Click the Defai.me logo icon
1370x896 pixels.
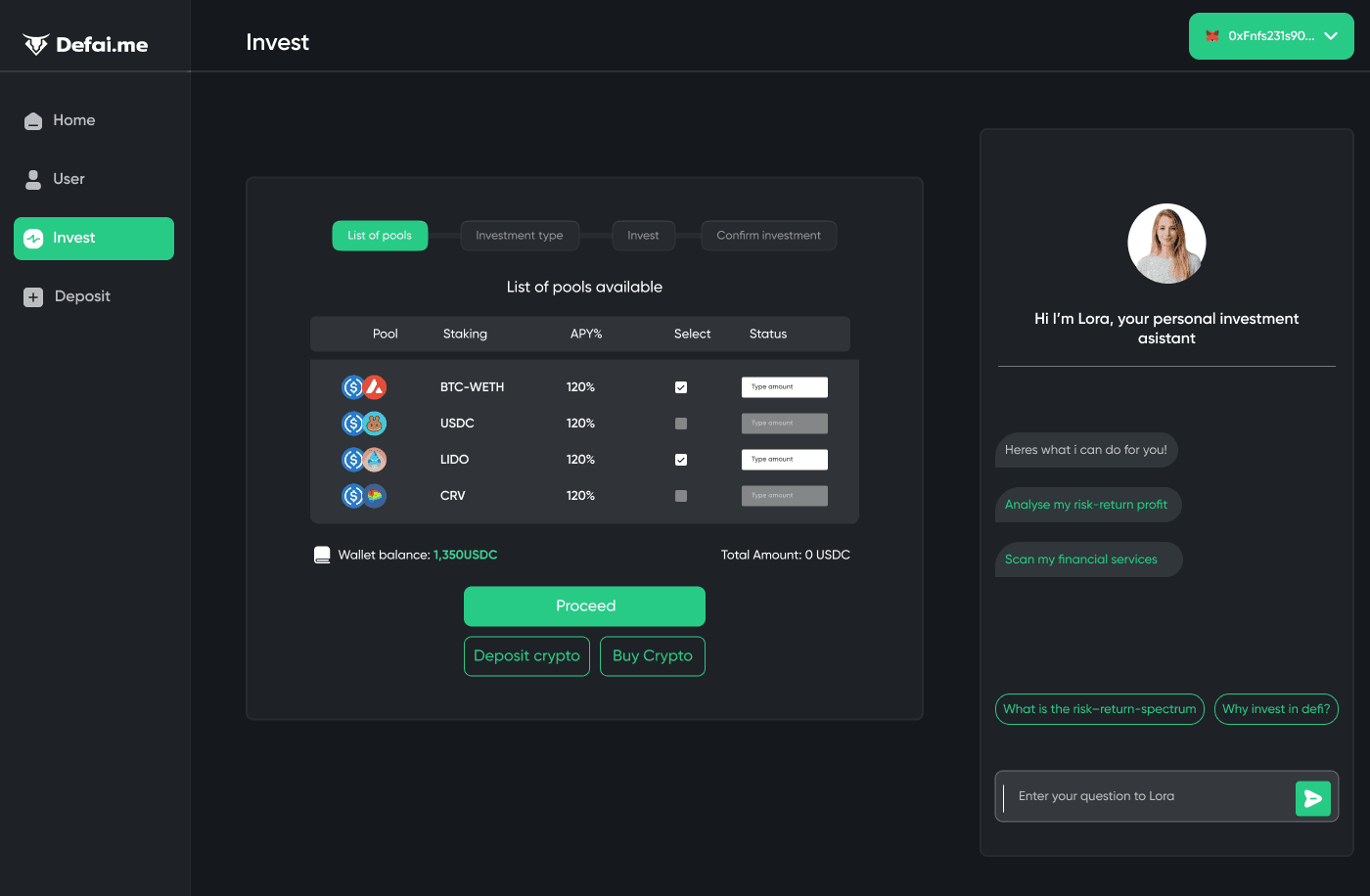click(36, 44)
